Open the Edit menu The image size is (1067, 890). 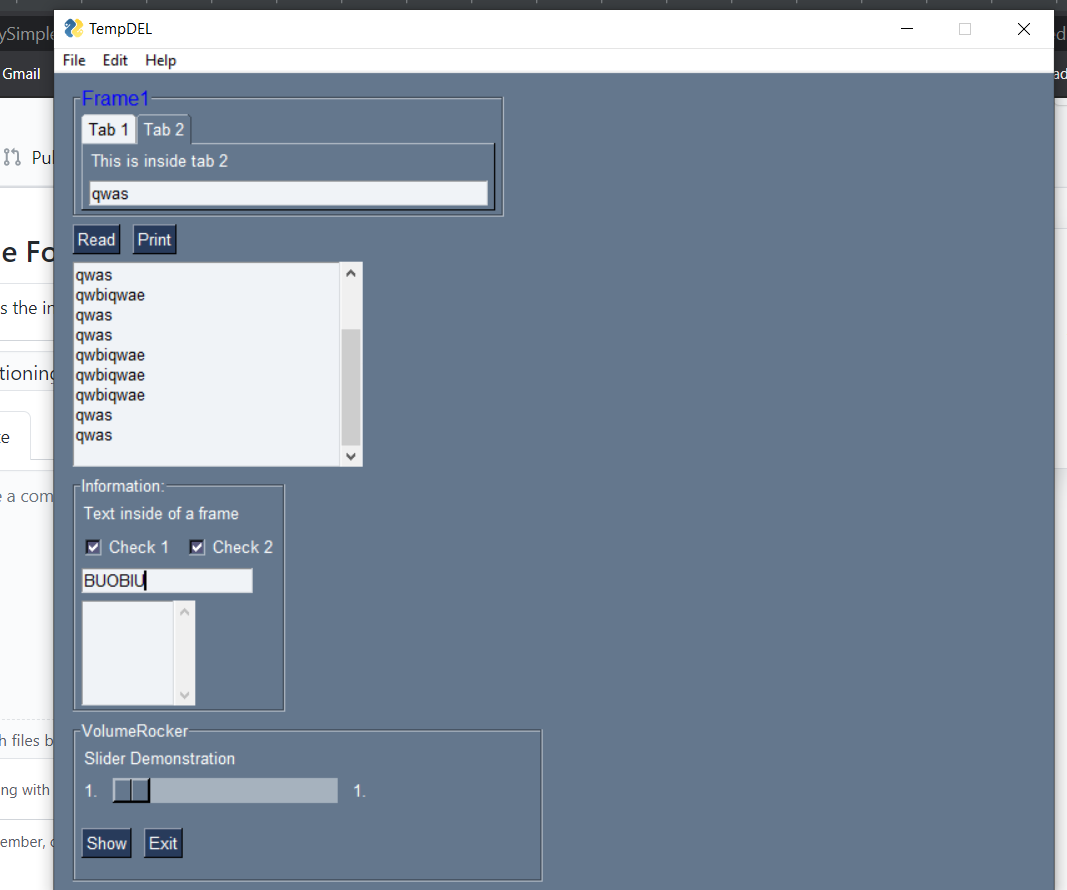(x=114, y=60)
